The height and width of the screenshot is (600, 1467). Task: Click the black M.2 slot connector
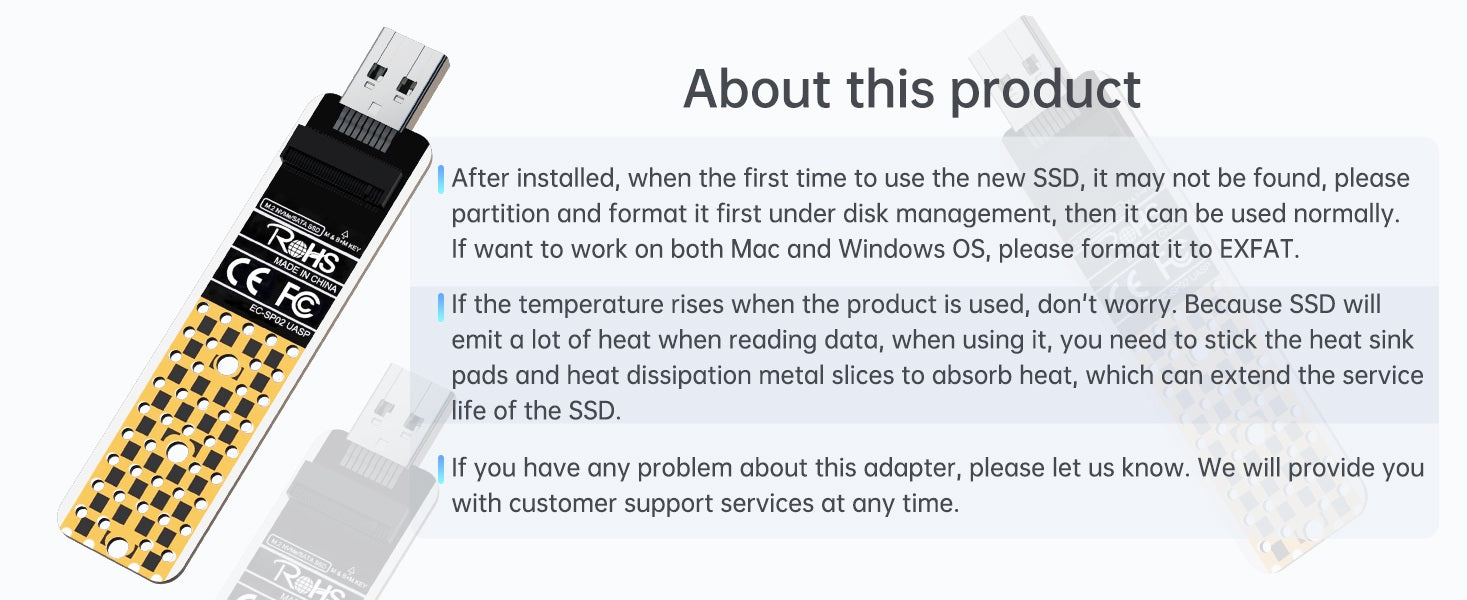point(345,168)
